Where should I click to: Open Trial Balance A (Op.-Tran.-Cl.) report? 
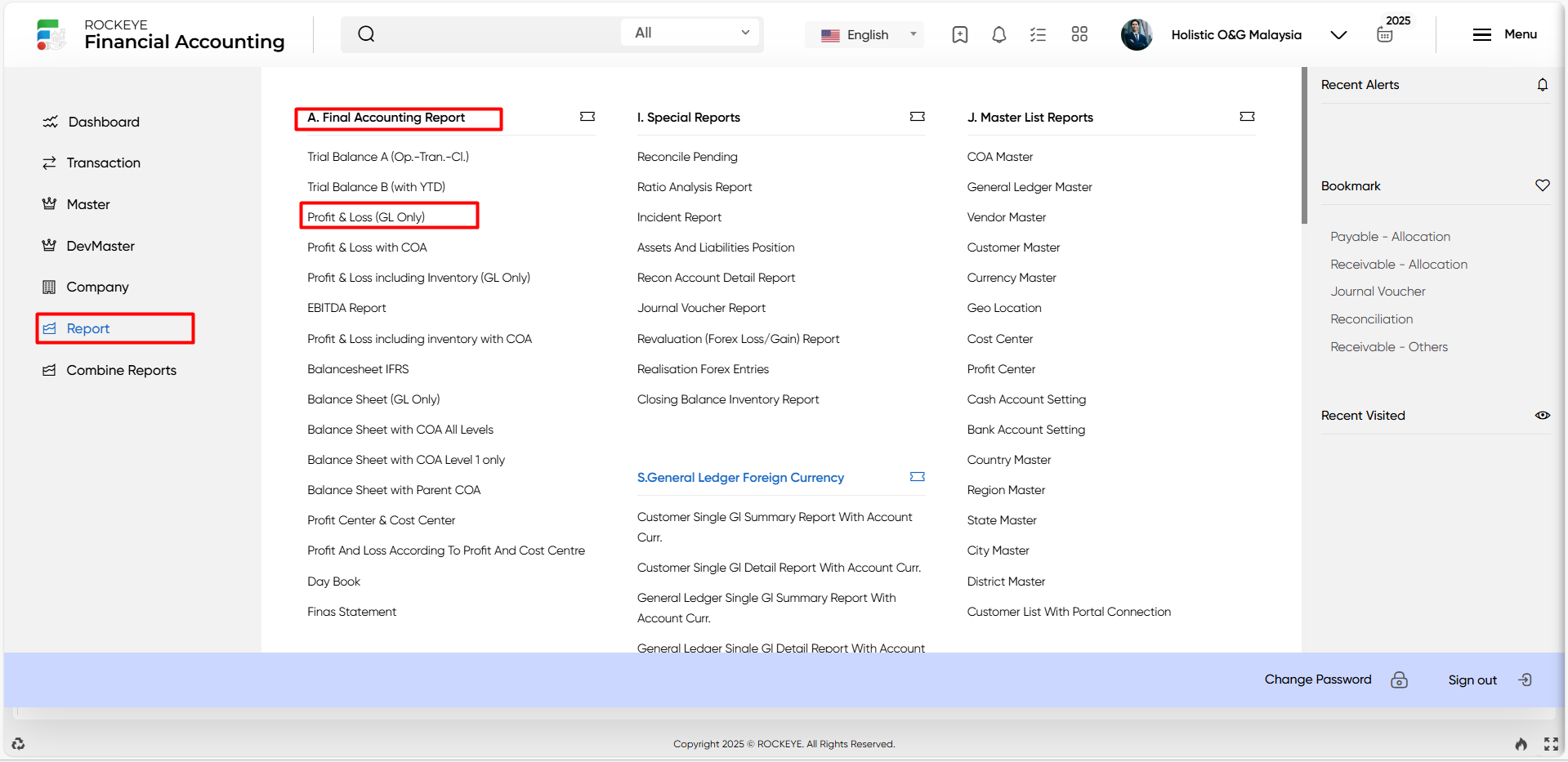(x=388, y=157)
